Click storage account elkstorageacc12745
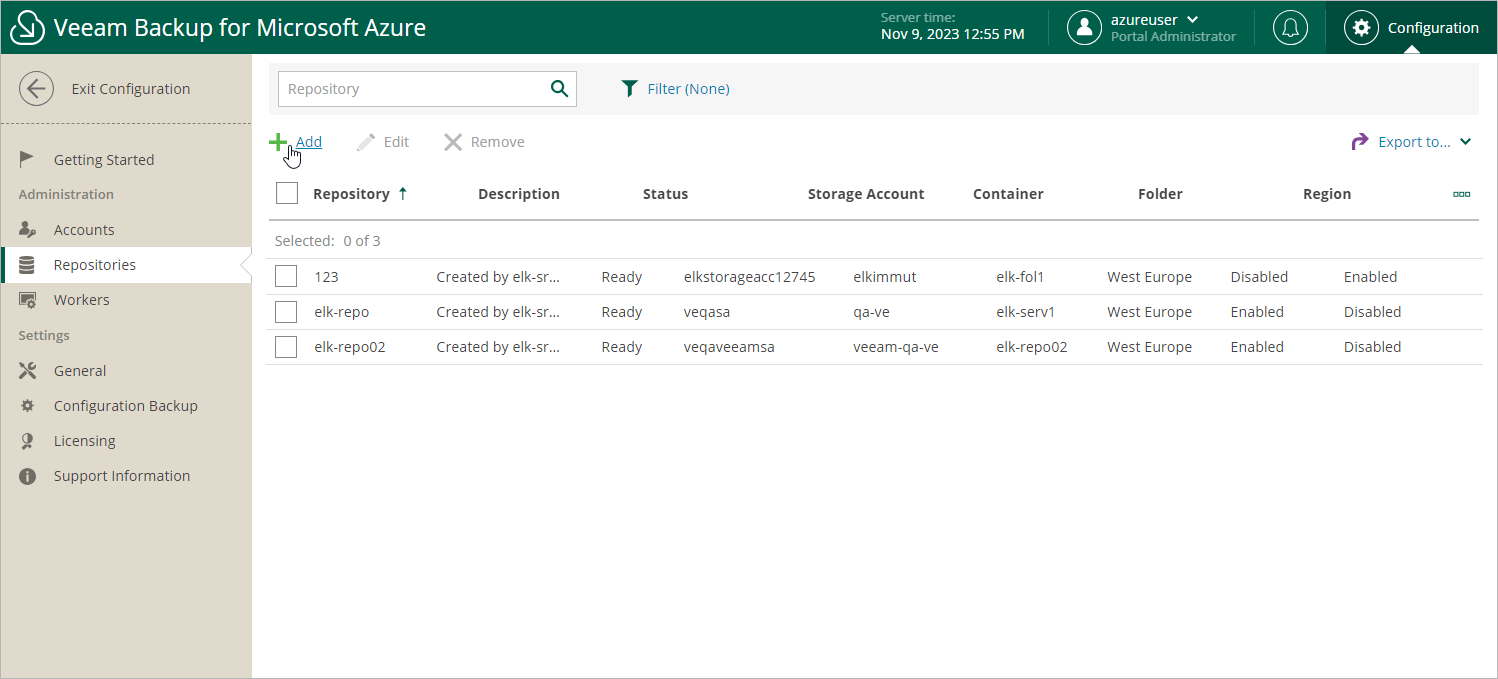The width and height of the screenshot is (1498, 679). 750,277
